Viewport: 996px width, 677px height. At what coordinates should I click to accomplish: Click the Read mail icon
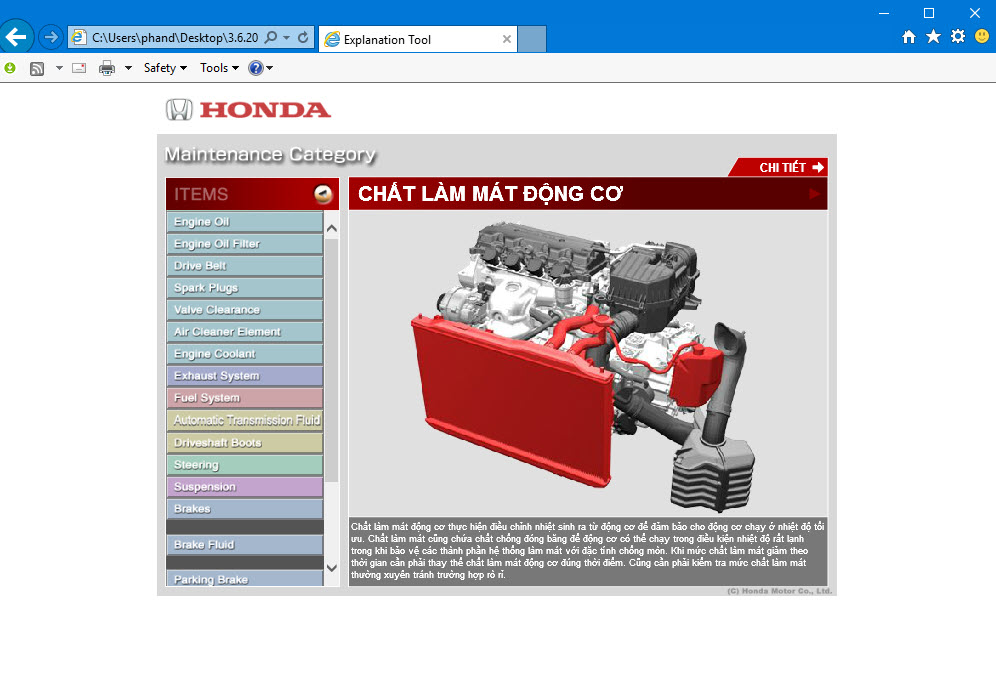tap(79, 68)
